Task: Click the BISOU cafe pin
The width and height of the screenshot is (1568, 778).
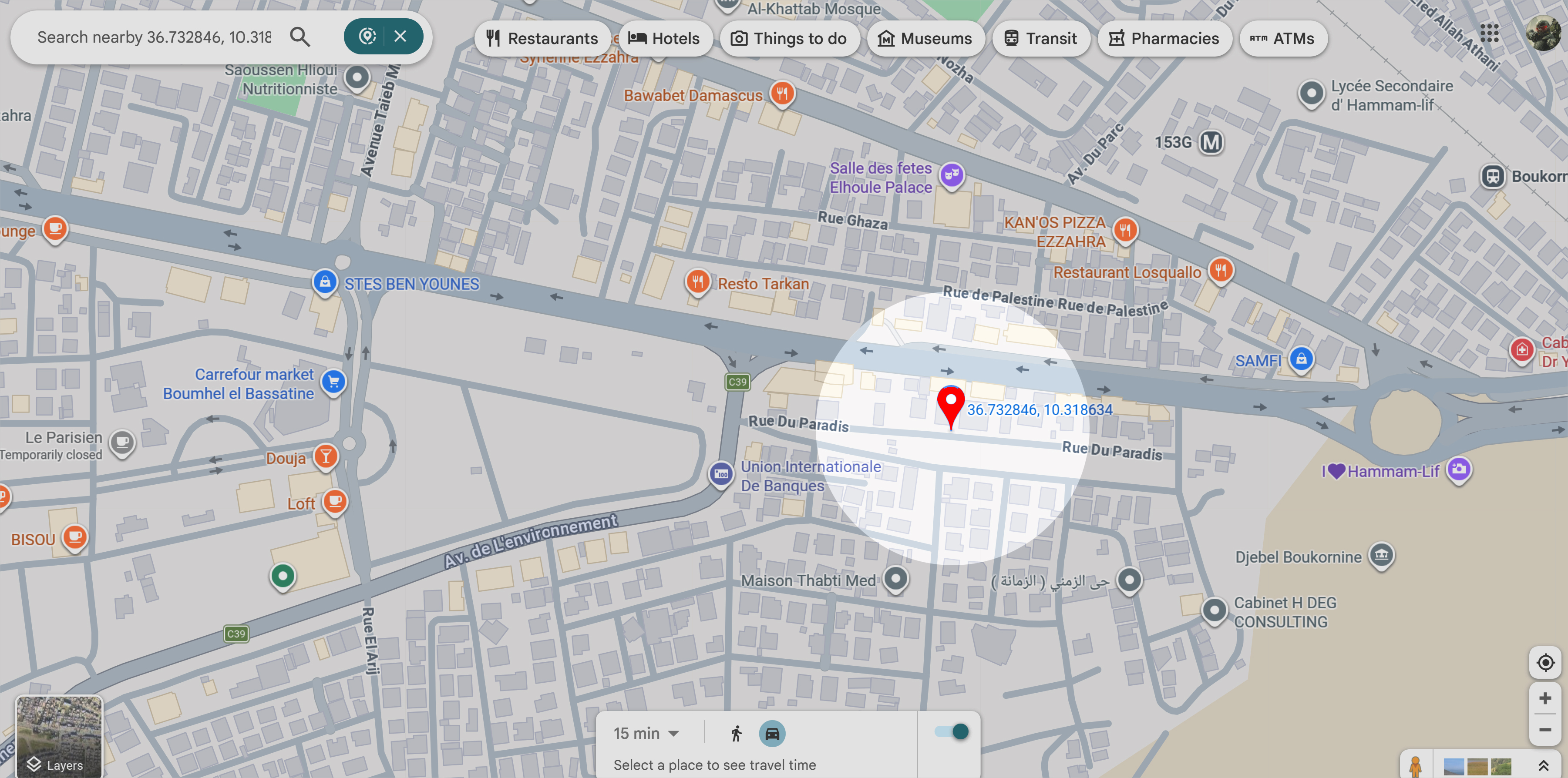Action: tap(75, 538)
